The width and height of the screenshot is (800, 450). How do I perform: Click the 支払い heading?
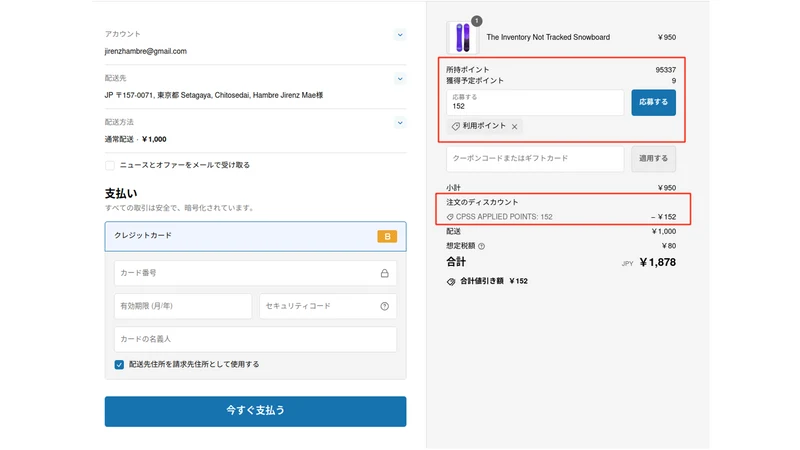(121, 193)
